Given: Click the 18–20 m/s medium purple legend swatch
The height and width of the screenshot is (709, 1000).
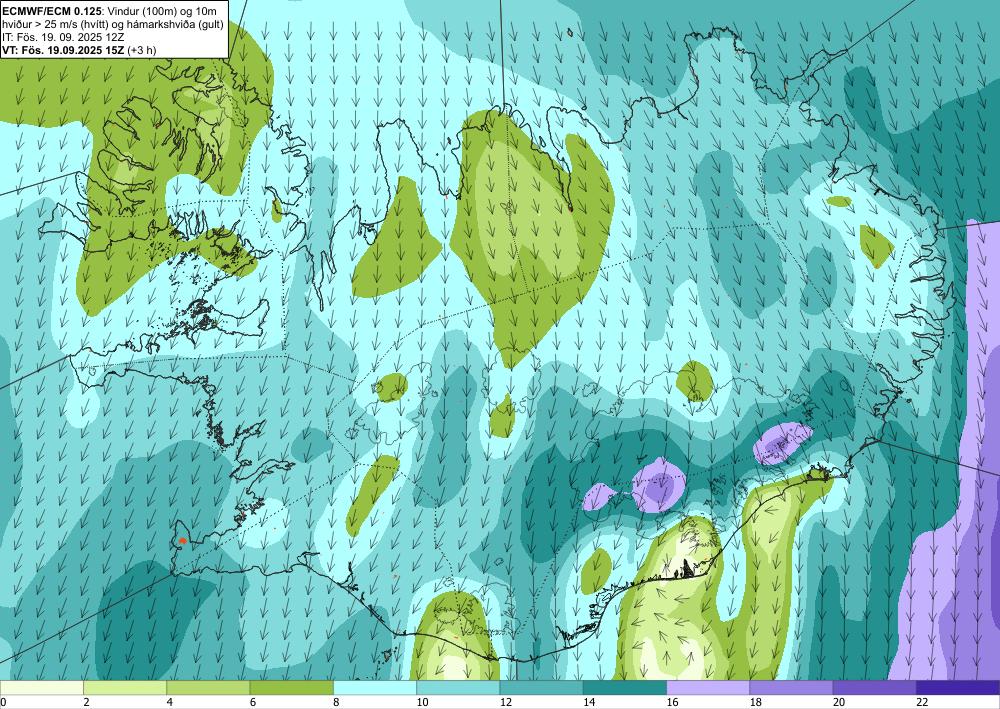Looking at the screenshot, I should tap(791, 688).
